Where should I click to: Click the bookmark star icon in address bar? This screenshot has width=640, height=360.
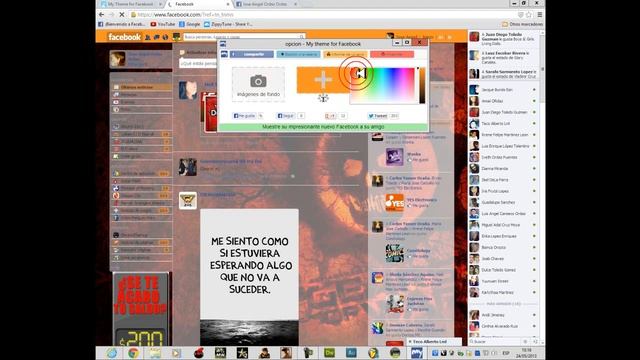(x=529, y=14)
